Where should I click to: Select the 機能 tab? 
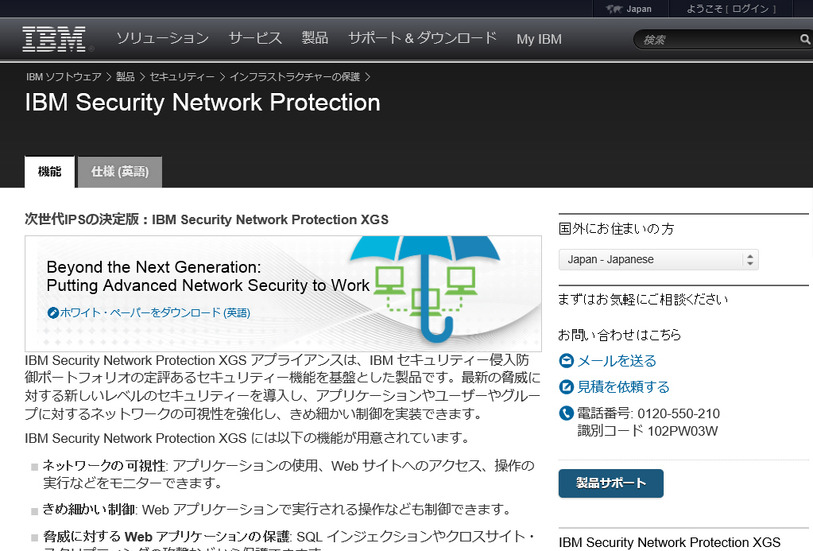50,172
